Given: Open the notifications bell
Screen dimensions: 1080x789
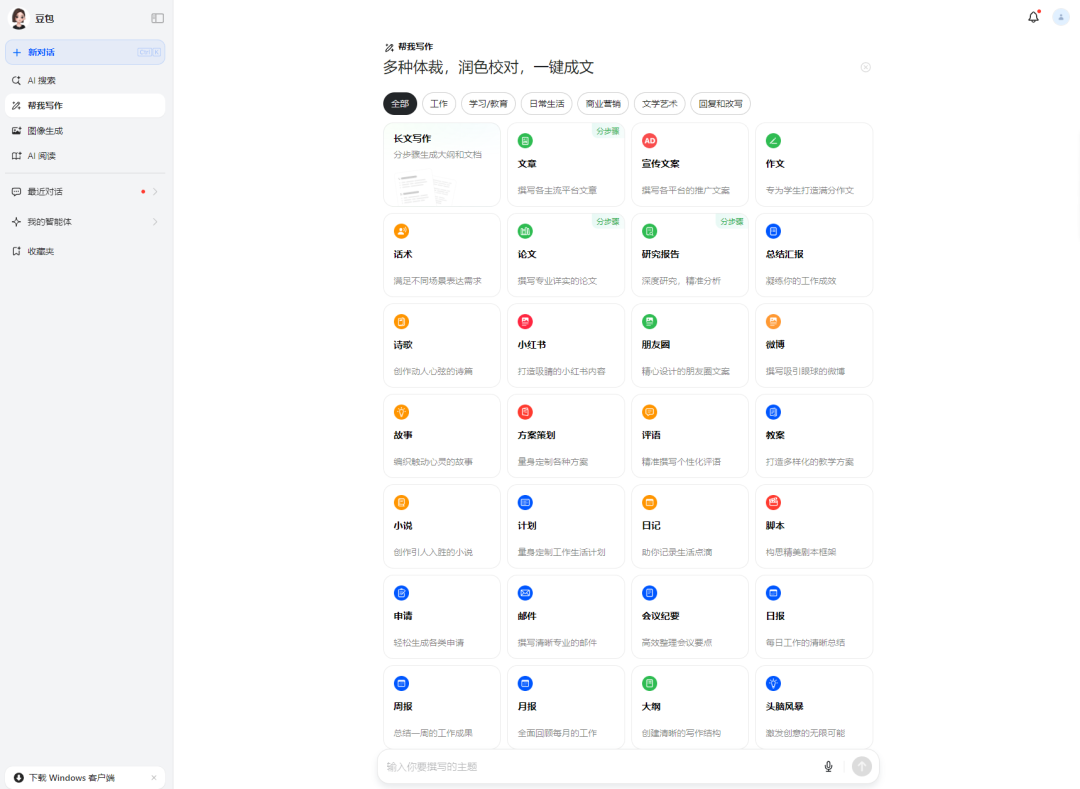Looking at the screenshot, I should (x=1033, y=17).
